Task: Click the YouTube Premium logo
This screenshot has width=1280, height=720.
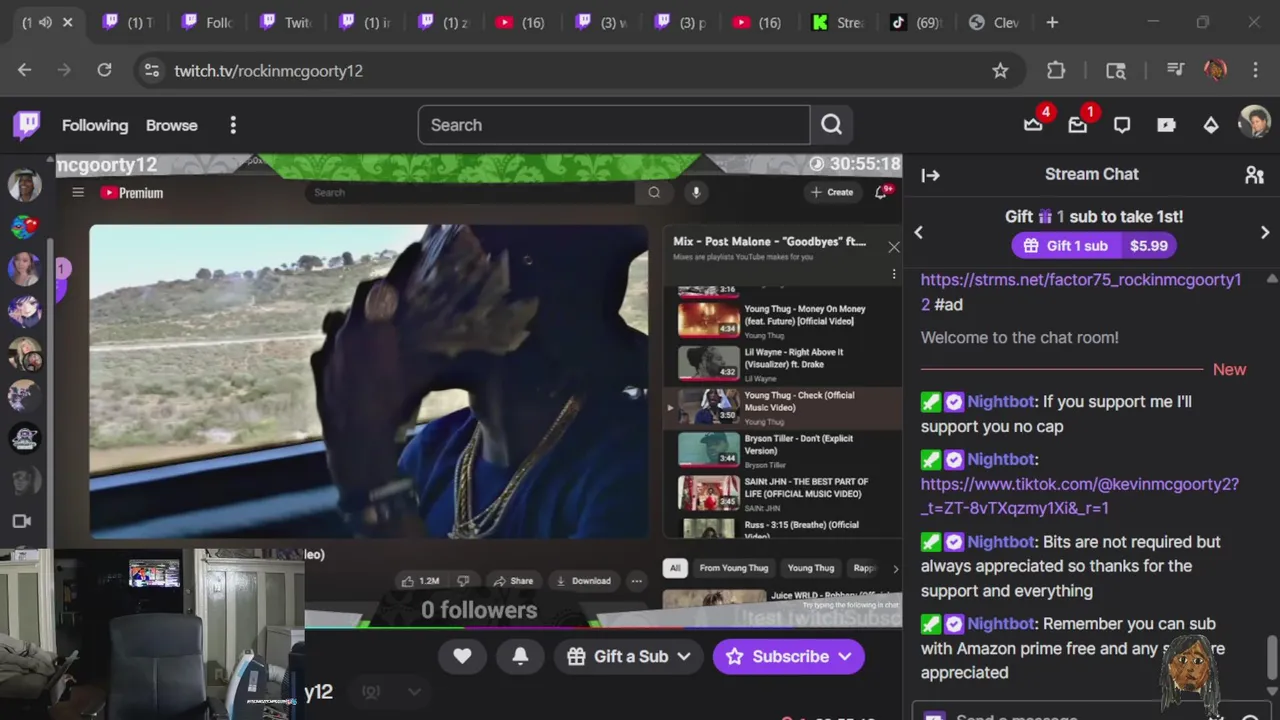Action: point(131,193)
